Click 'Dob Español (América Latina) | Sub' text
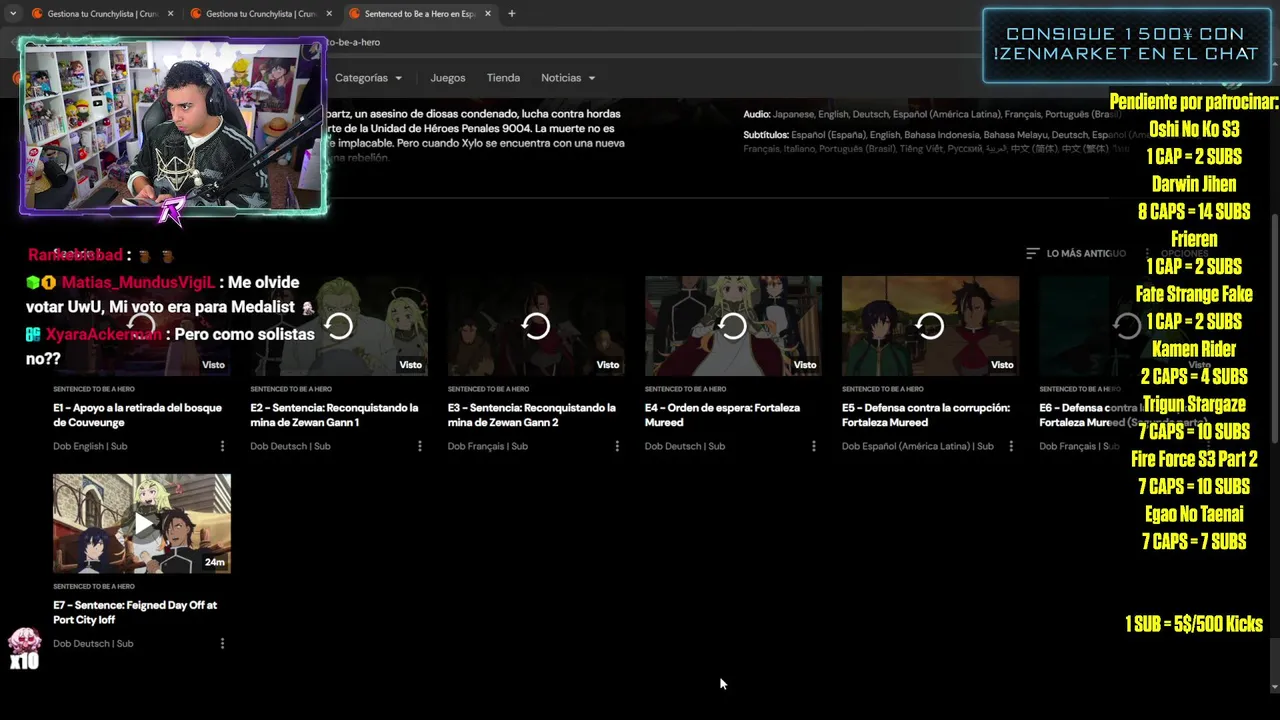The width and height of the screenshot is (1280, 720). point(917,446)
